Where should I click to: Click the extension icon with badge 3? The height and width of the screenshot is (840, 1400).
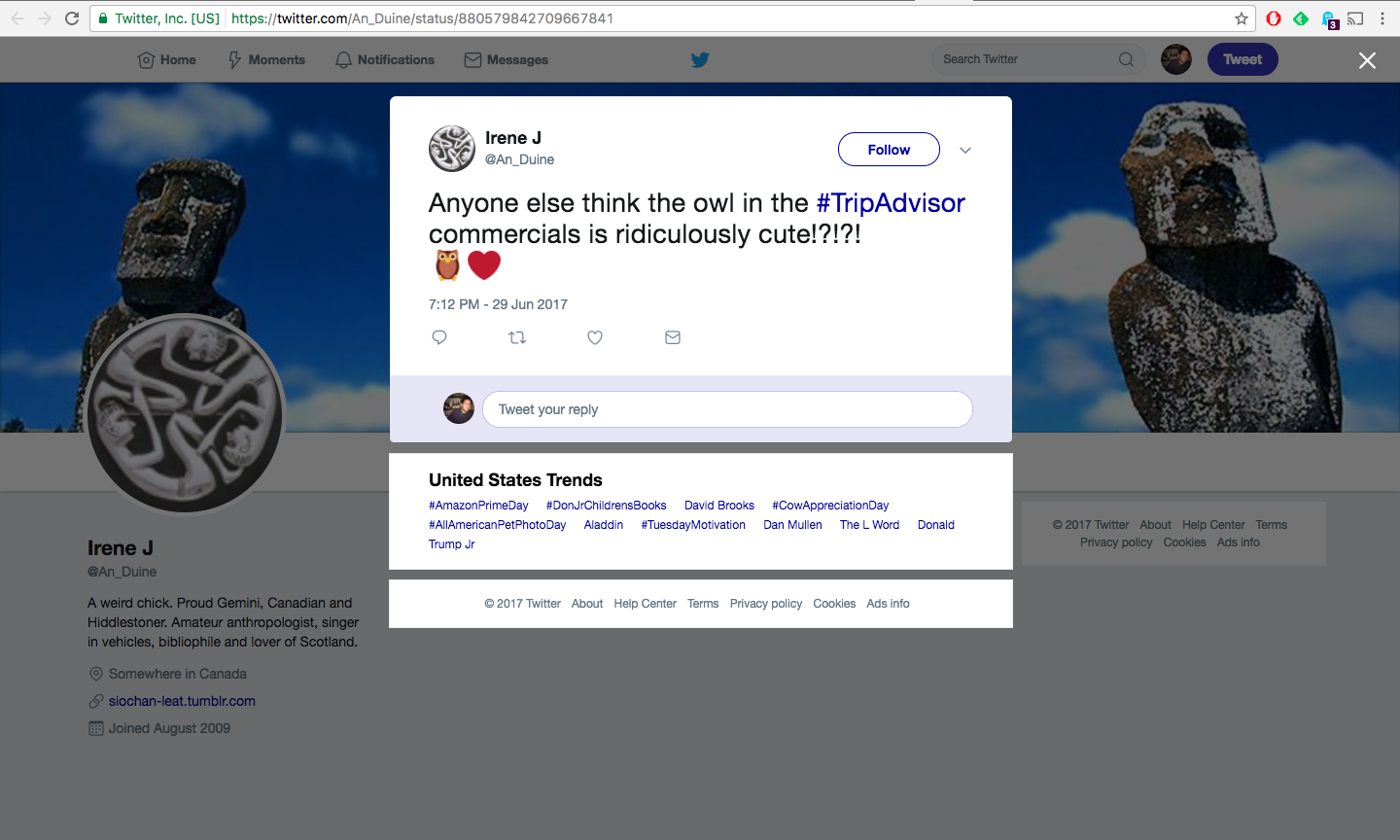(x=1329, y=19)
